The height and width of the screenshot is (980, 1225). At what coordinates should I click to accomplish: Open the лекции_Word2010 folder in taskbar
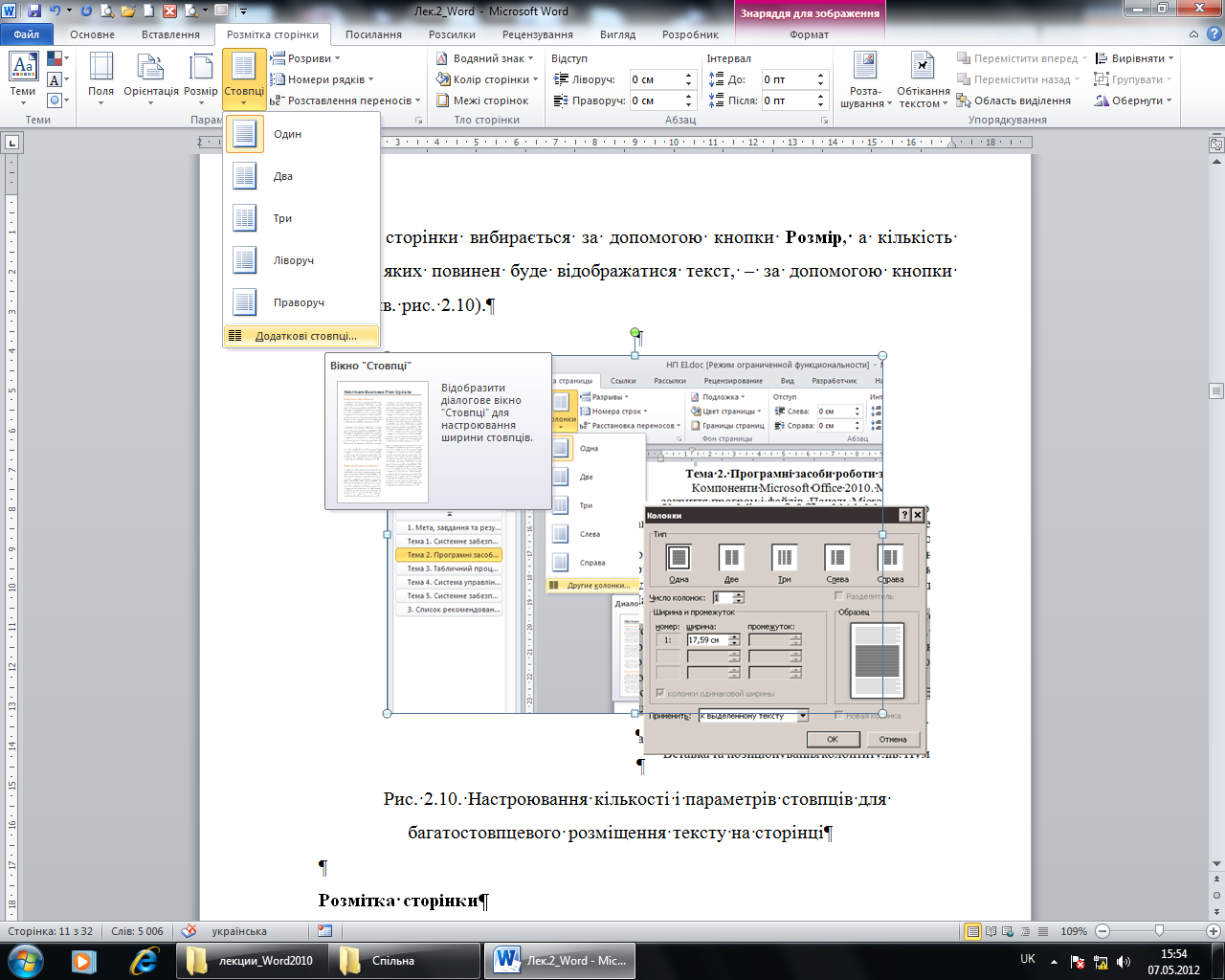pos(252,961)
